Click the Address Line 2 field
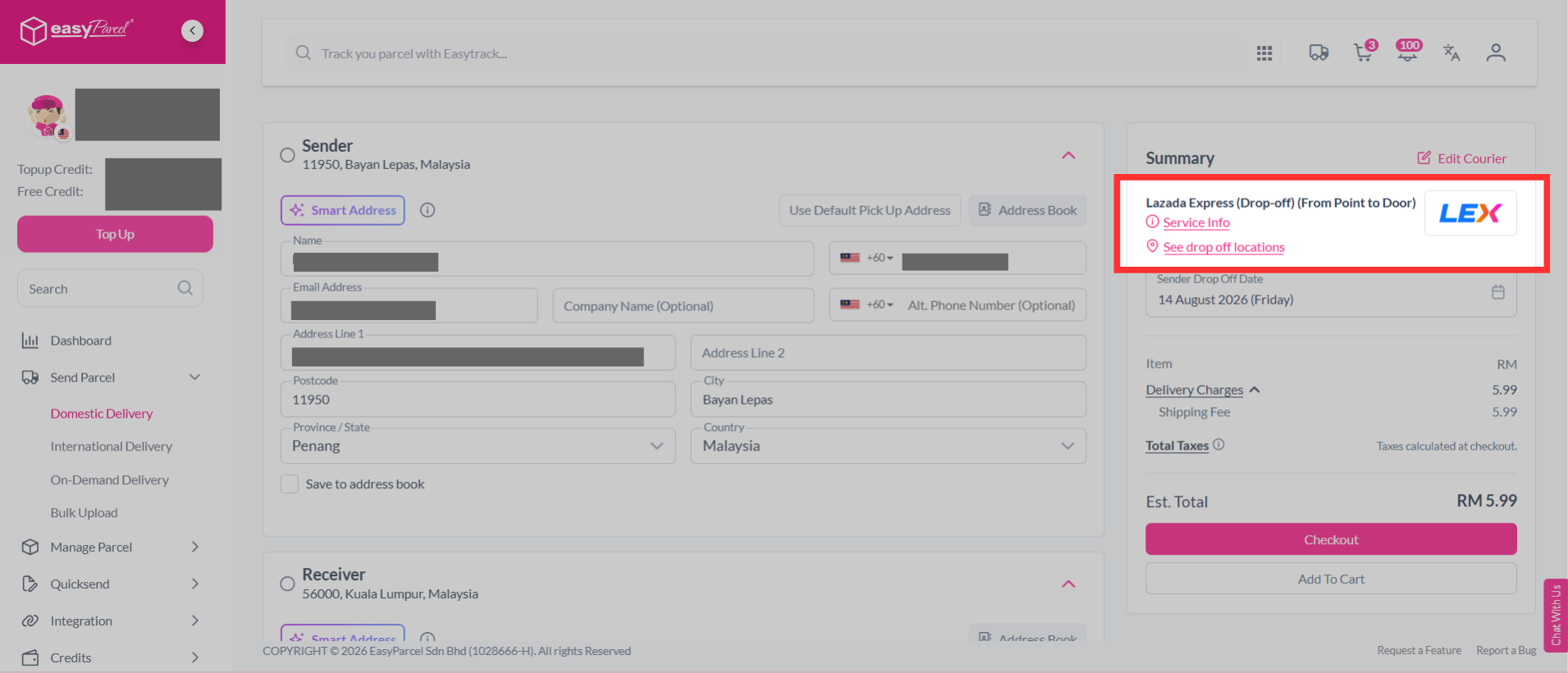 [x=889, y=353]
